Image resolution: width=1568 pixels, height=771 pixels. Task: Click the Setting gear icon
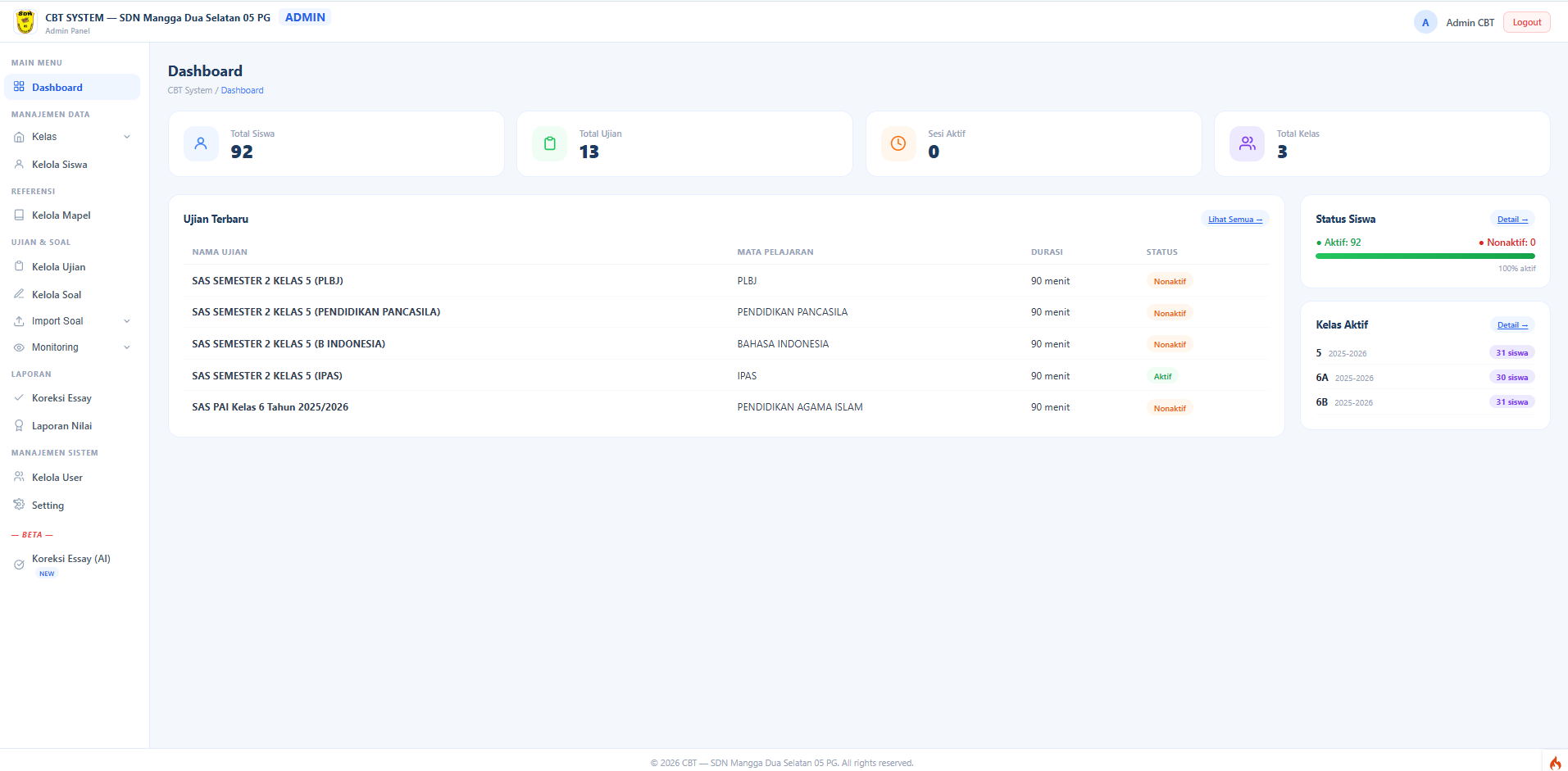(19, 505)
